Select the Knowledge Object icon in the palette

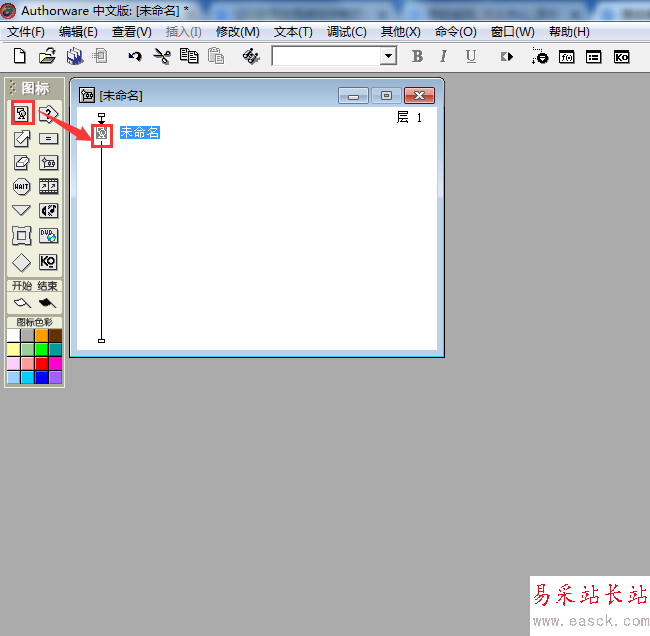[x=48, y=262]
